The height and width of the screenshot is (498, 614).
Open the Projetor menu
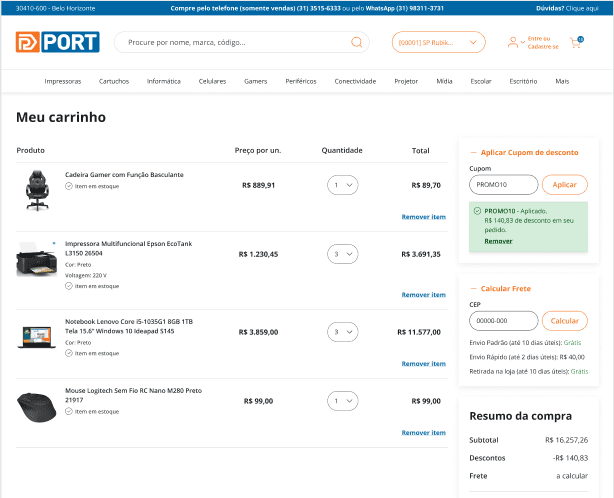pyautogui.click(x=406, y=81)
